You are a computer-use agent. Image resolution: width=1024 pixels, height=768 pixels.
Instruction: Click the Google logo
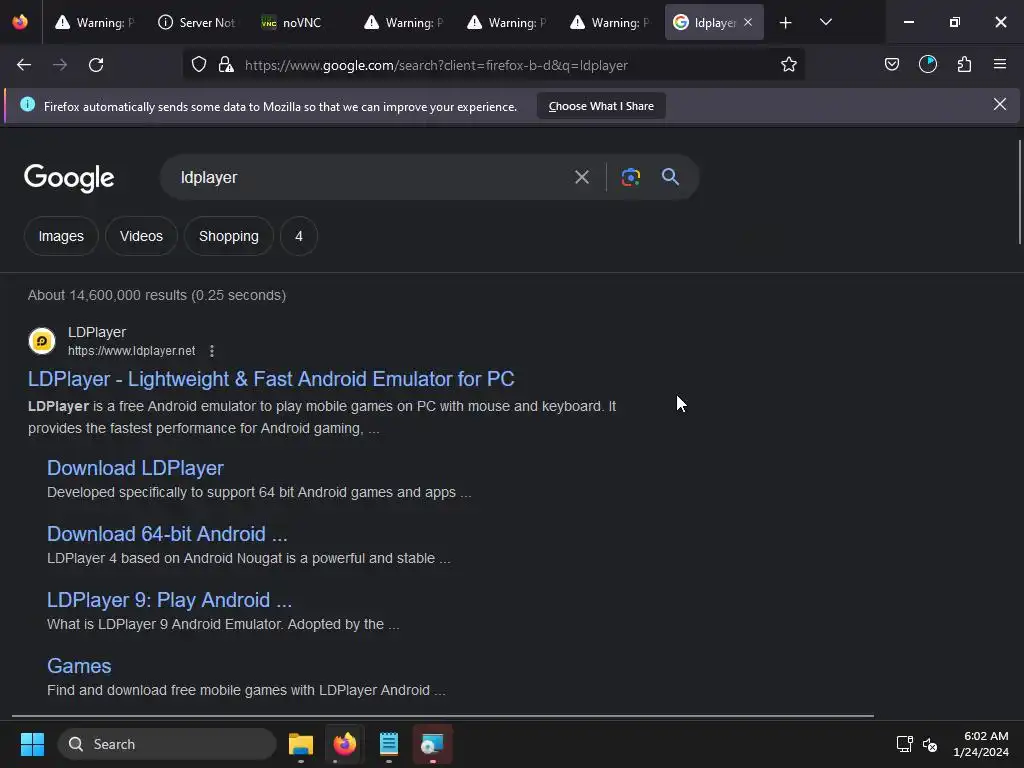[x=69, y=178]
